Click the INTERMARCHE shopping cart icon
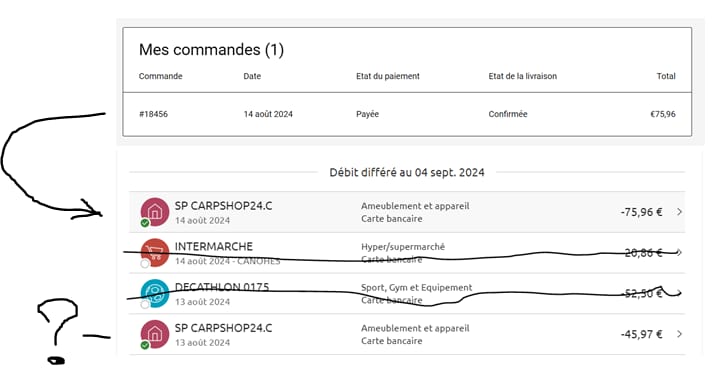This screenshot has height=377, width=716. point(155,252)
